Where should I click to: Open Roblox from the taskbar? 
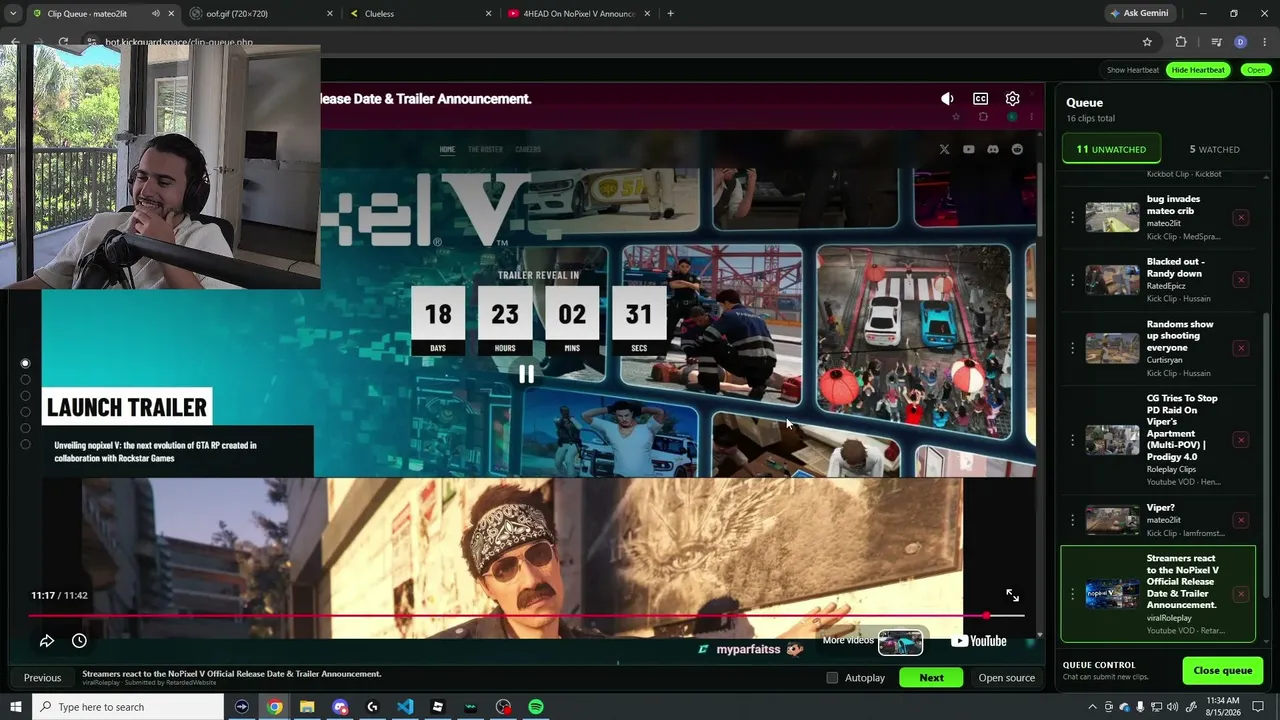point(437,707)
